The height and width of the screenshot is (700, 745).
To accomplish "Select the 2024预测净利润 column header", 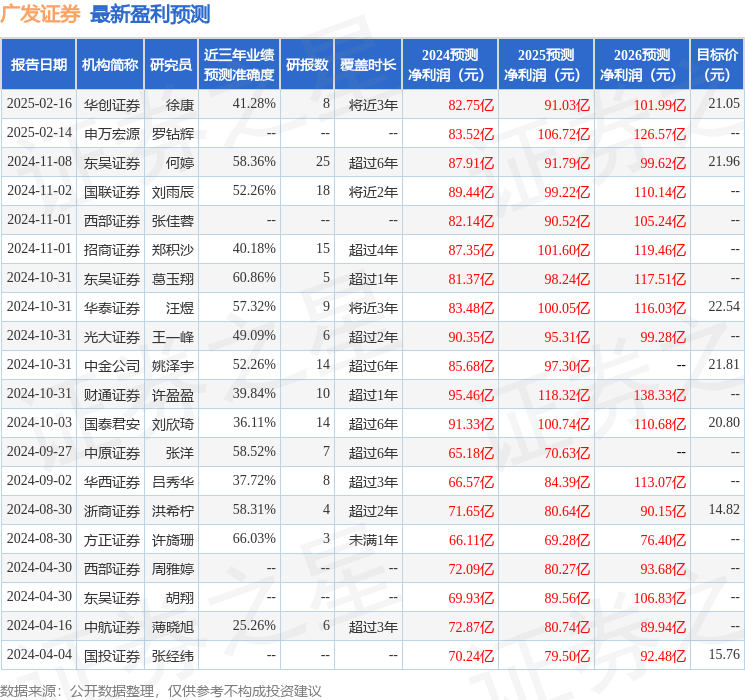I will click(450, 65).
